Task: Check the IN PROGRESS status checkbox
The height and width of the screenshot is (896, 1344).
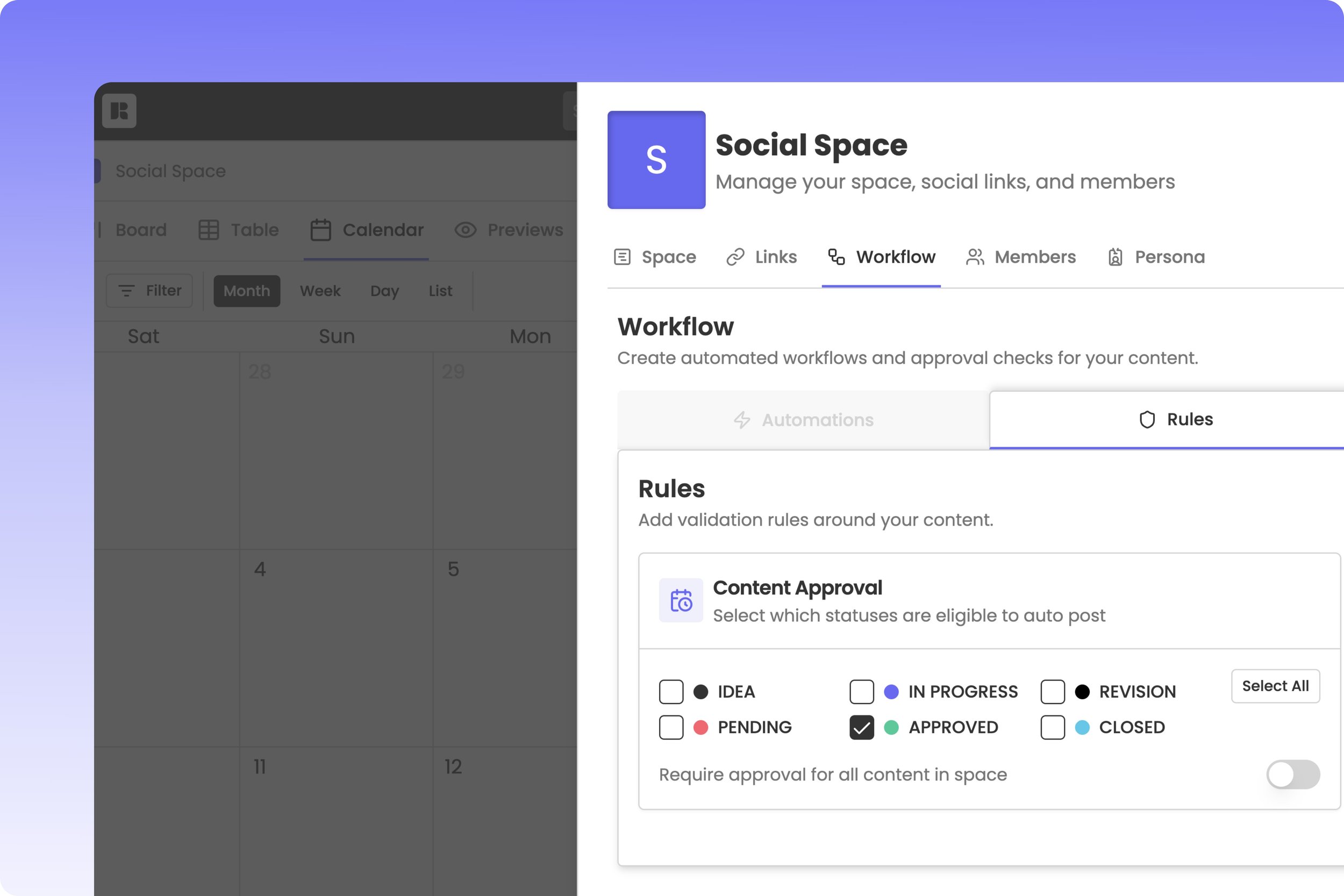Action: 861,691
